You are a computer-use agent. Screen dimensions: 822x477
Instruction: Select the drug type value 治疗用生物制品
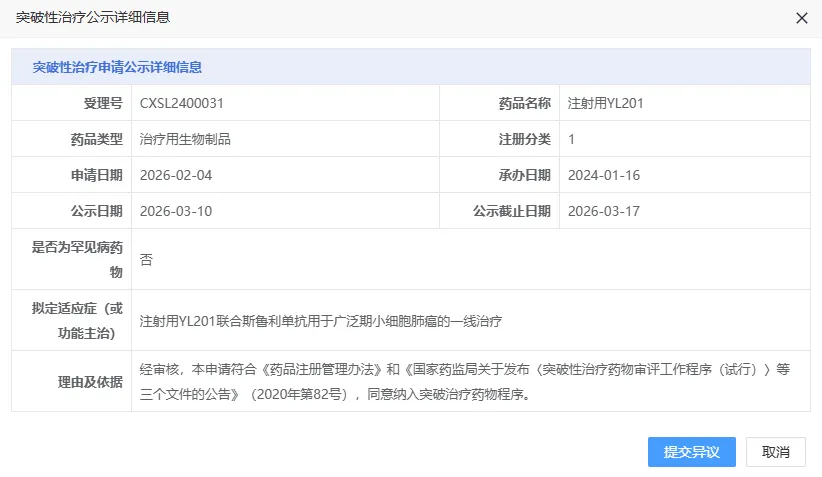tap(185, 139)
